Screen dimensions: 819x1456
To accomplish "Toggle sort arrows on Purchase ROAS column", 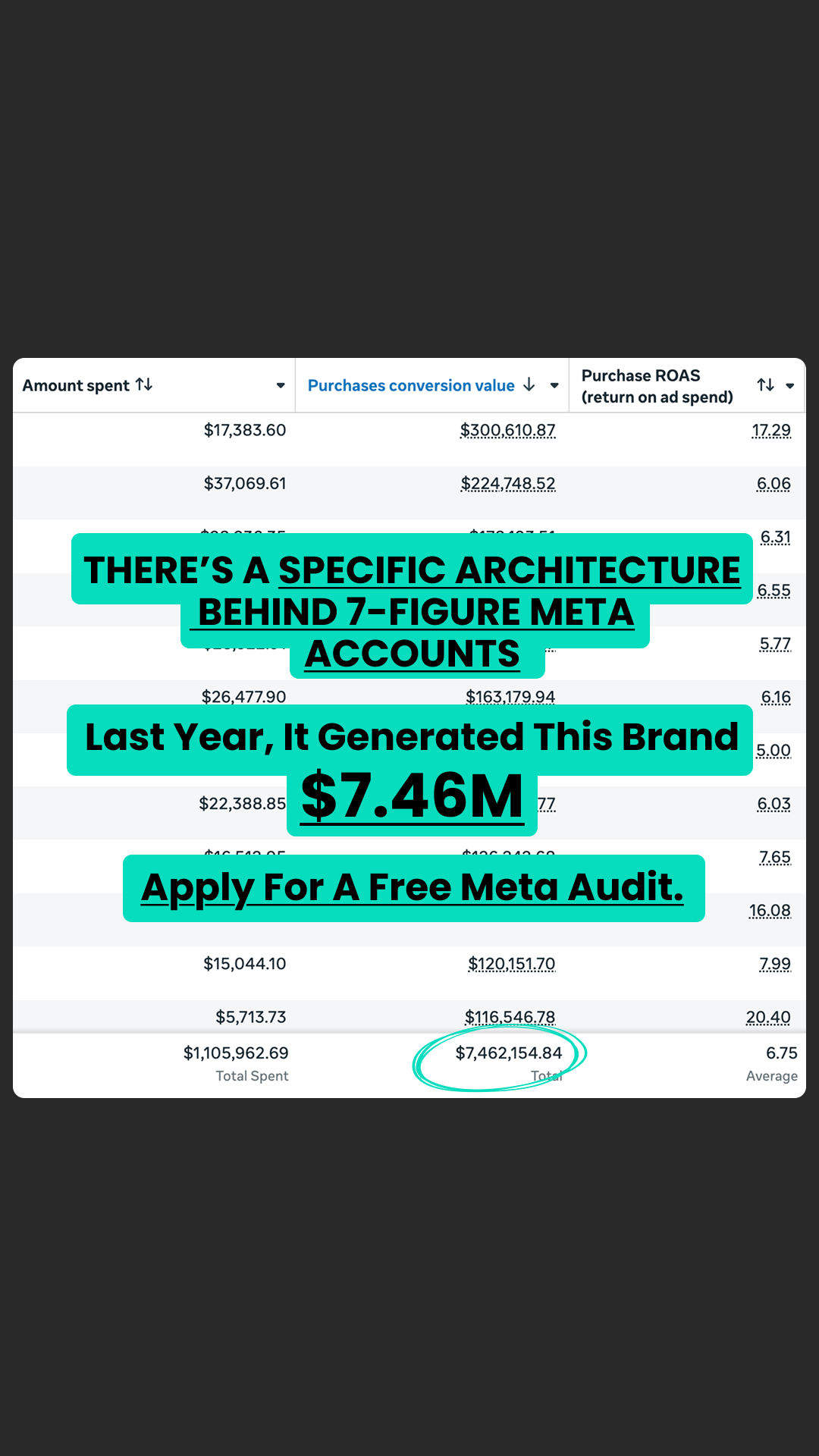I will (766, 384).
